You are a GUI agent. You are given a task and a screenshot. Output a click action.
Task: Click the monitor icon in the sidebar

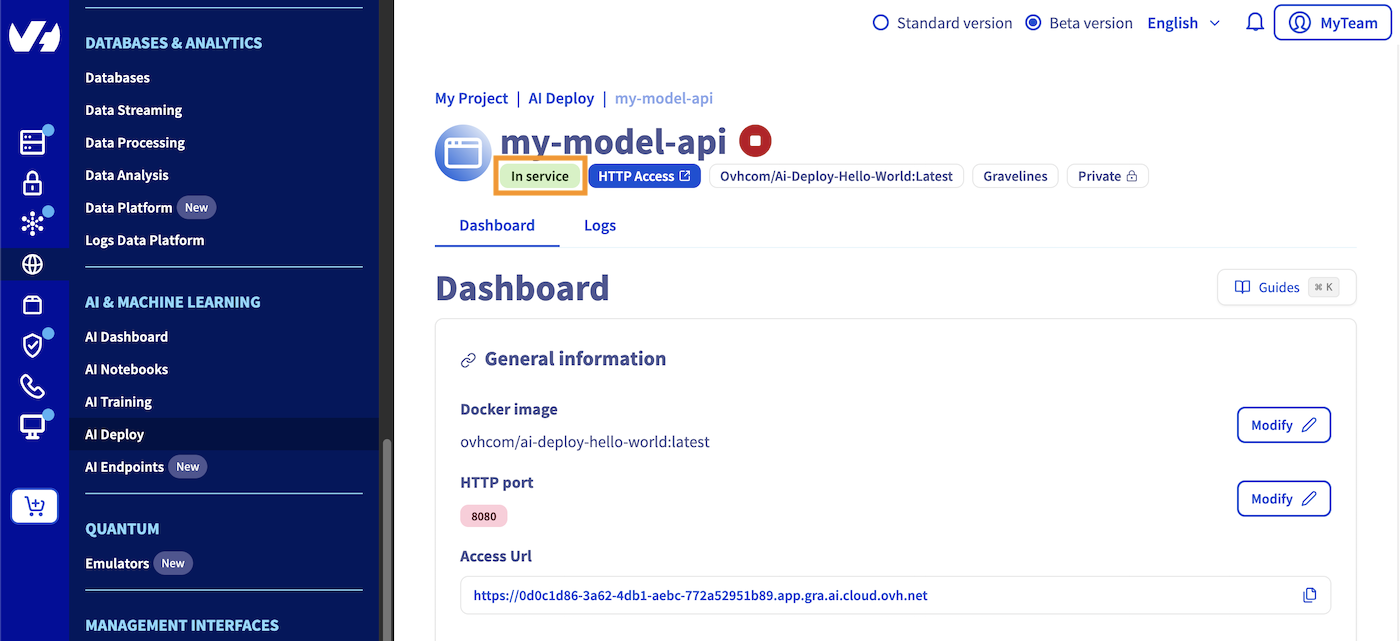(x=33, y=425)
